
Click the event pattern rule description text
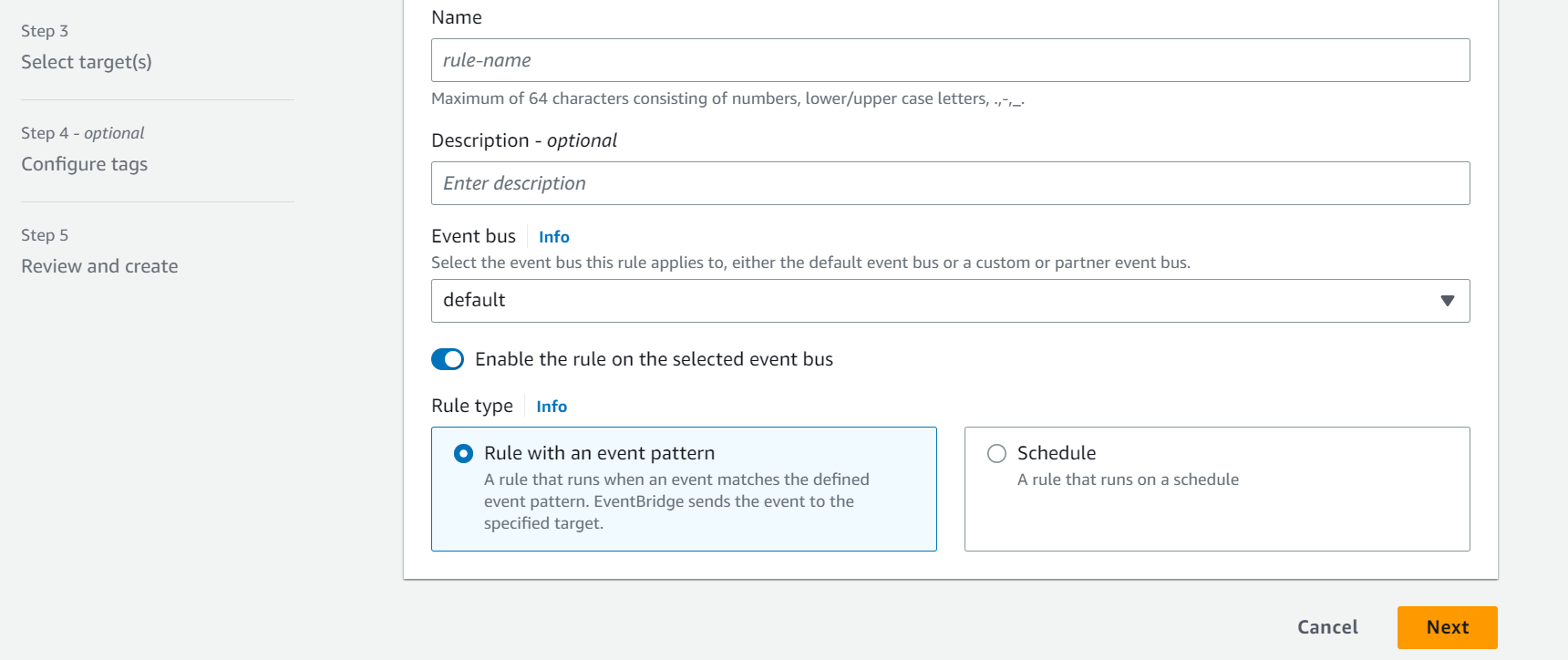pyautogui.click(x=676, y=501)
